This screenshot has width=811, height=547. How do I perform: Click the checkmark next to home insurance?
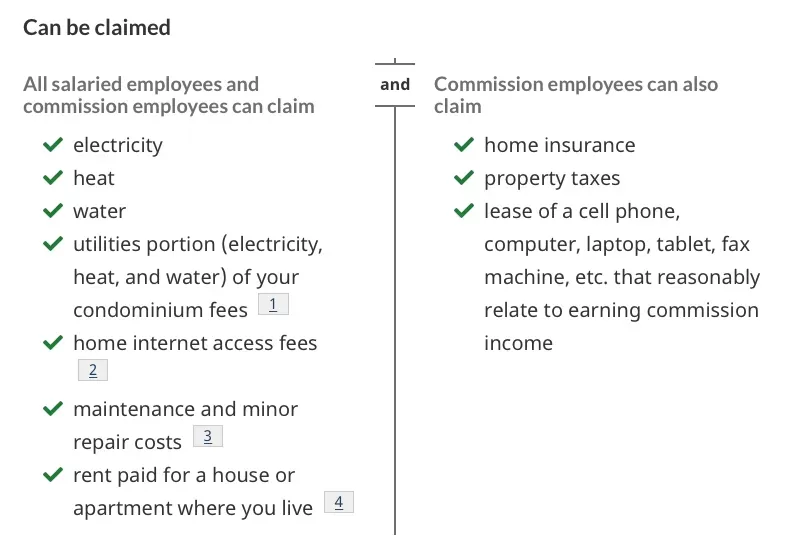(464, 144)
